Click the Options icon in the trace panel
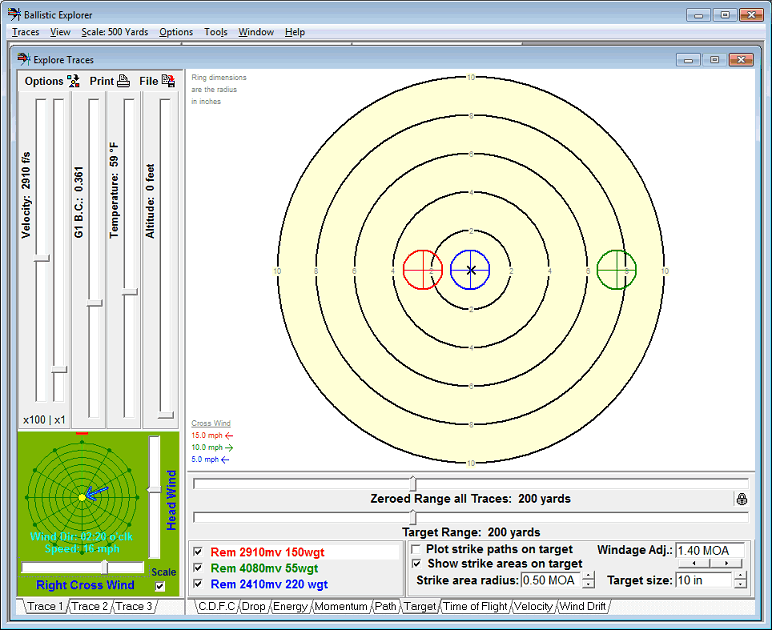The image size is (772, 630). point(73,81)
